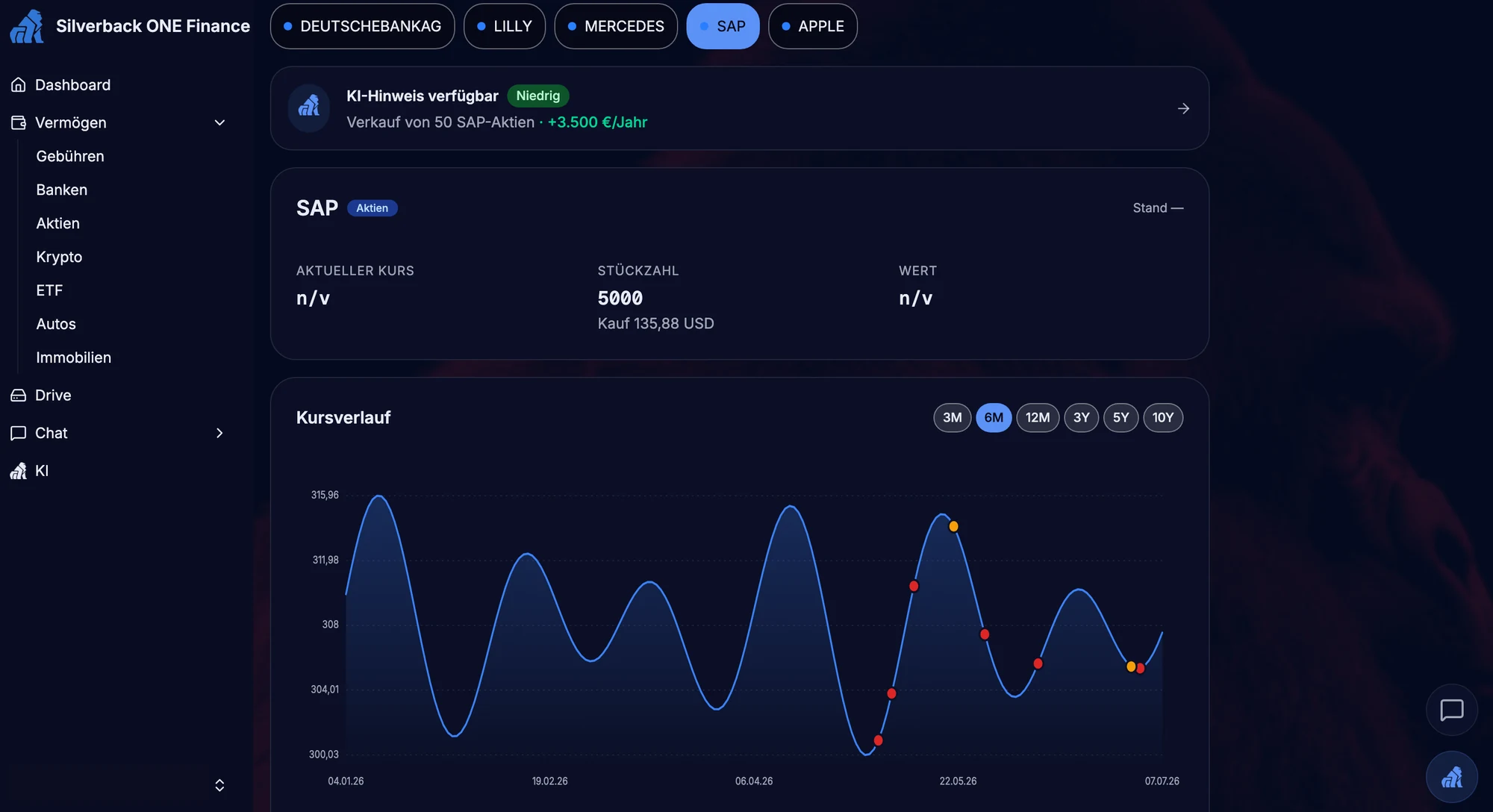Click the Kursverlauf heading
The width and height of the screenshot is (1493, 812).
[x=343, y=418]
